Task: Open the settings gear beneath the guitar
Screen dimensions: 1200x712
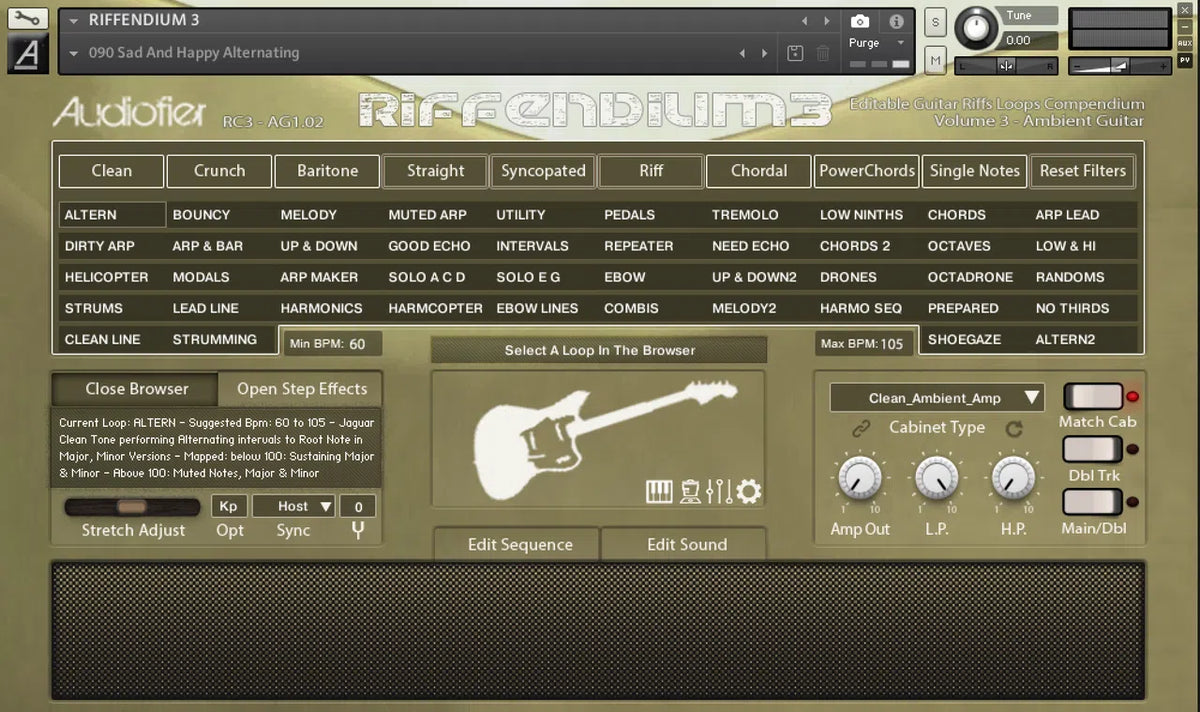Action: (x=748, y=491)
